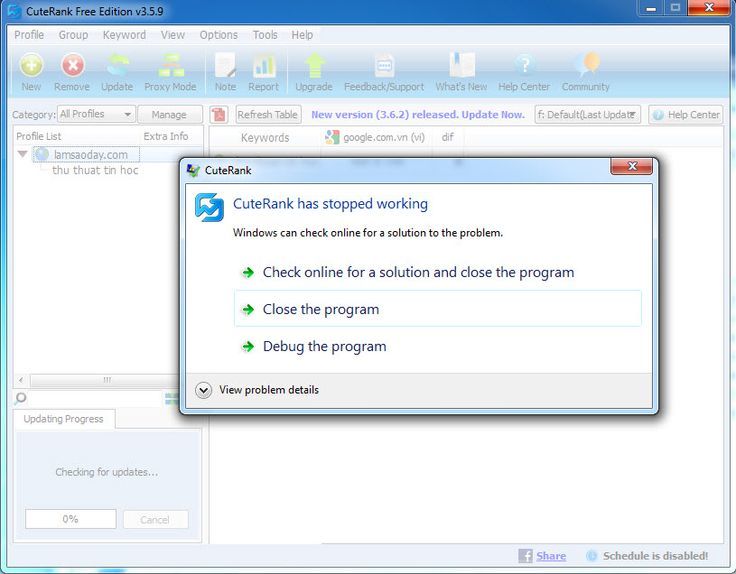736x574 pixels.
Task: Click the Extra Info column header
Action: 166,136
